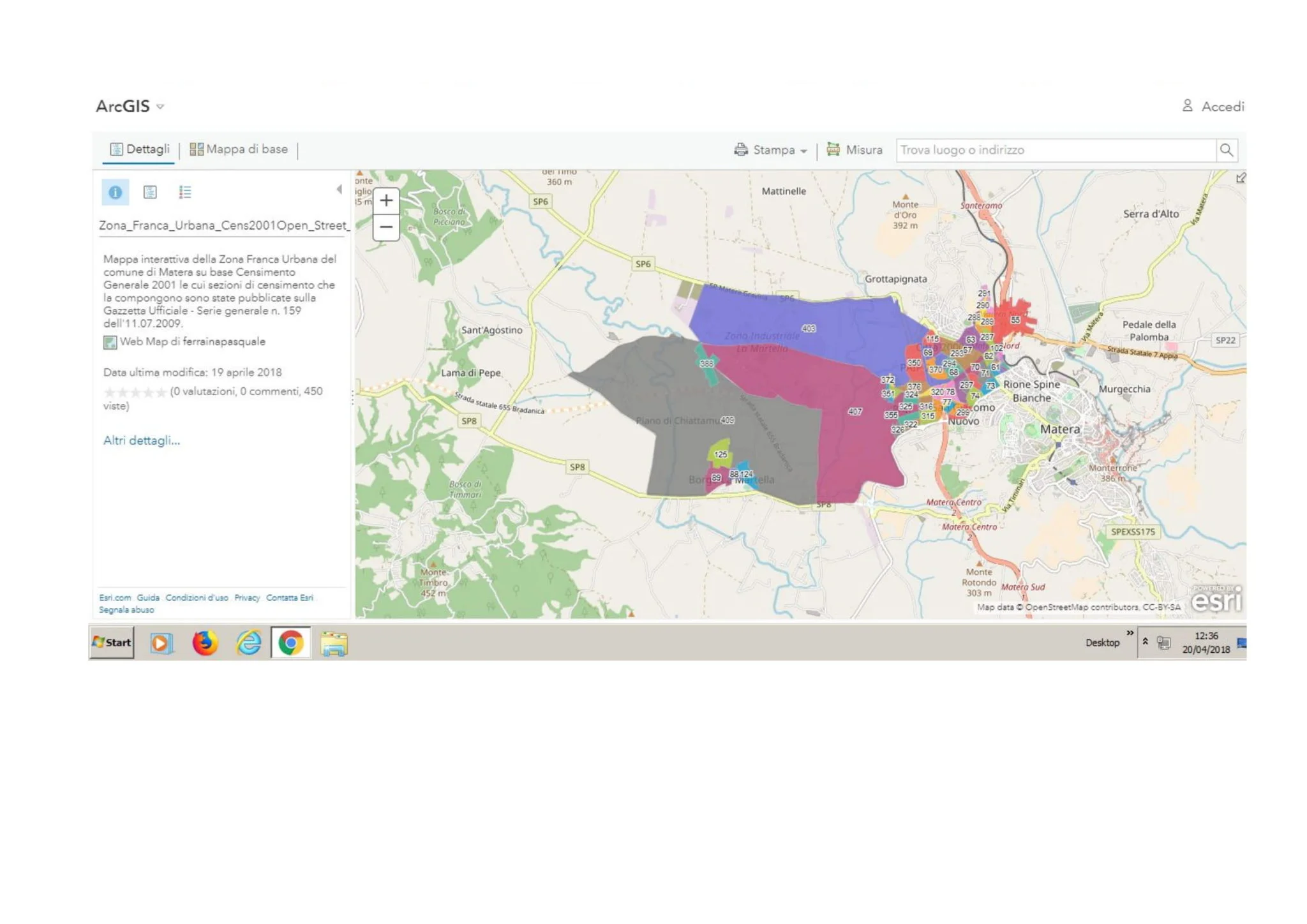
Task: Zoom in with the plus button
Action: click(x=386, y=201)
